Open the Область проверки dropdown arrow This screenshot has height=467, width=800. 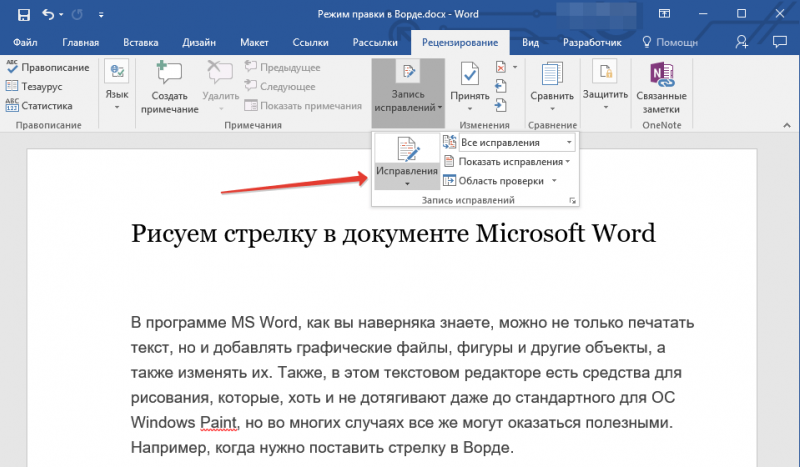tap(554, 181)
